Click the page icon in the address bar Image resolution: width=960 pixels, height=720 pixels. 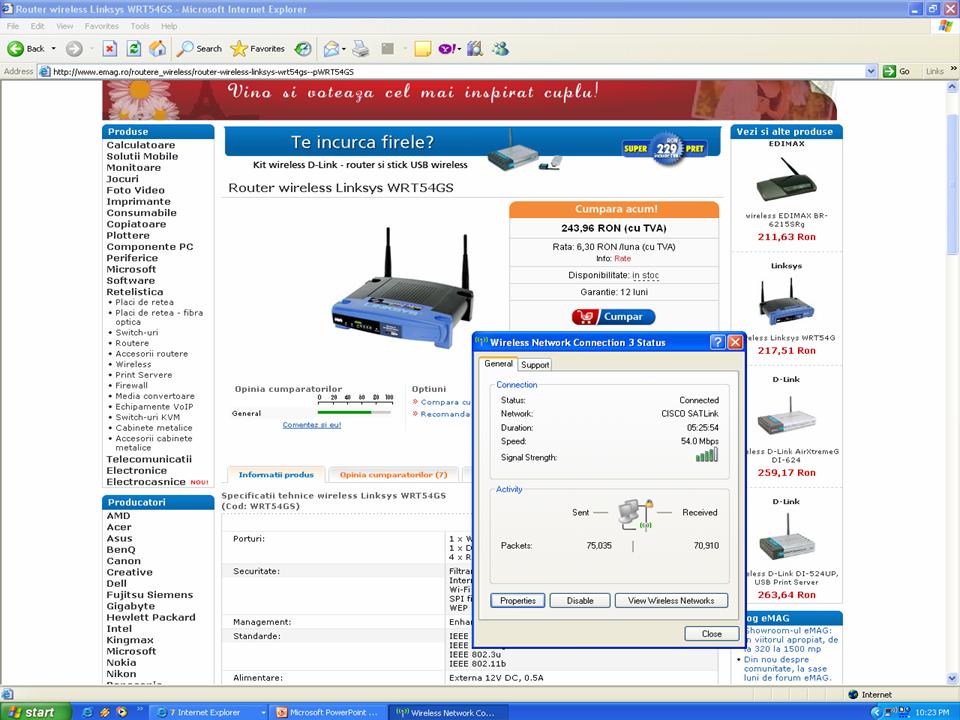pyautogui.click(x=44, y=72)
